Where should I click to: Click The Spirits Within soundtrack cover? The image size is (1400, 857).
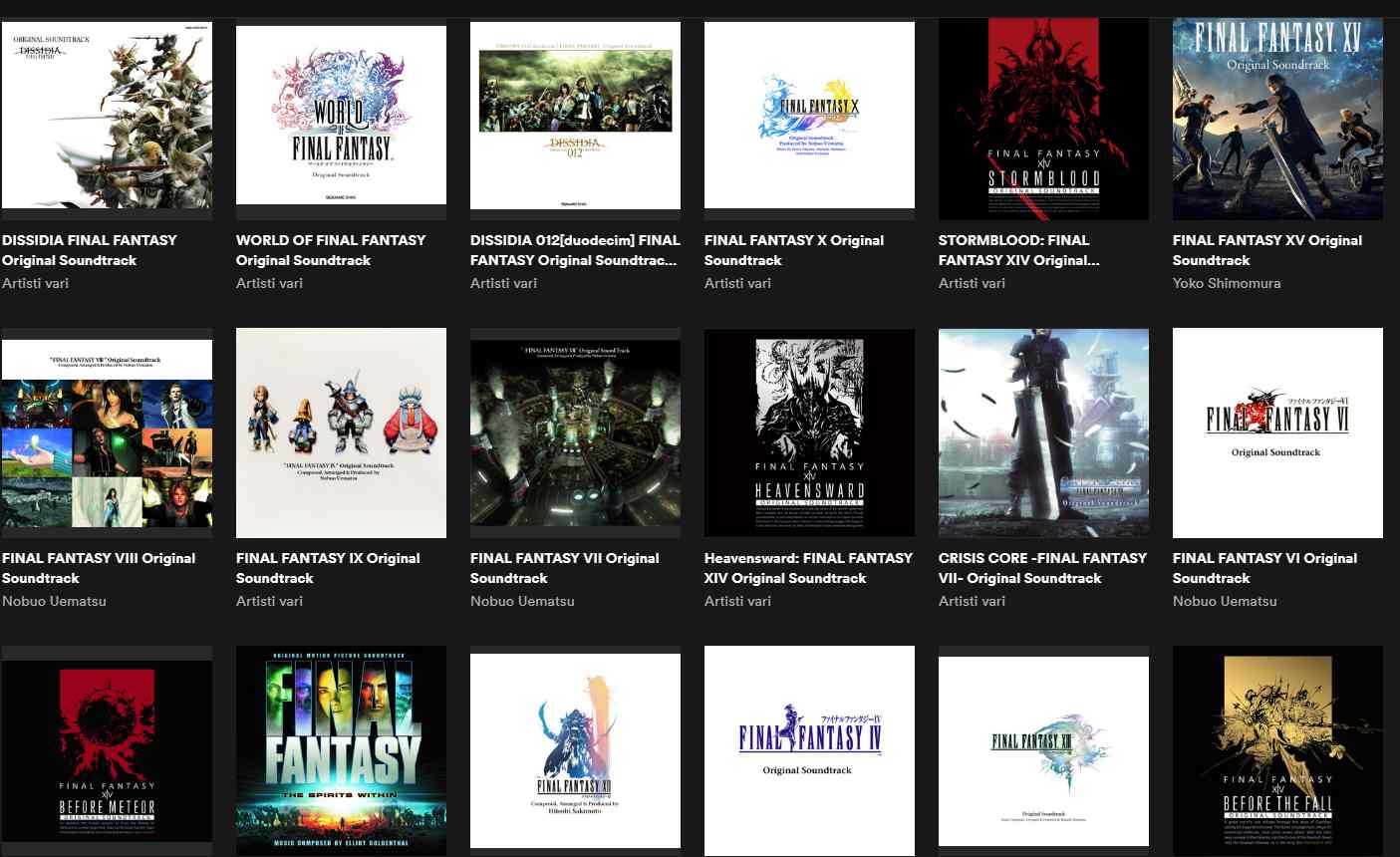pyautogui.click(x=341, y=749)
